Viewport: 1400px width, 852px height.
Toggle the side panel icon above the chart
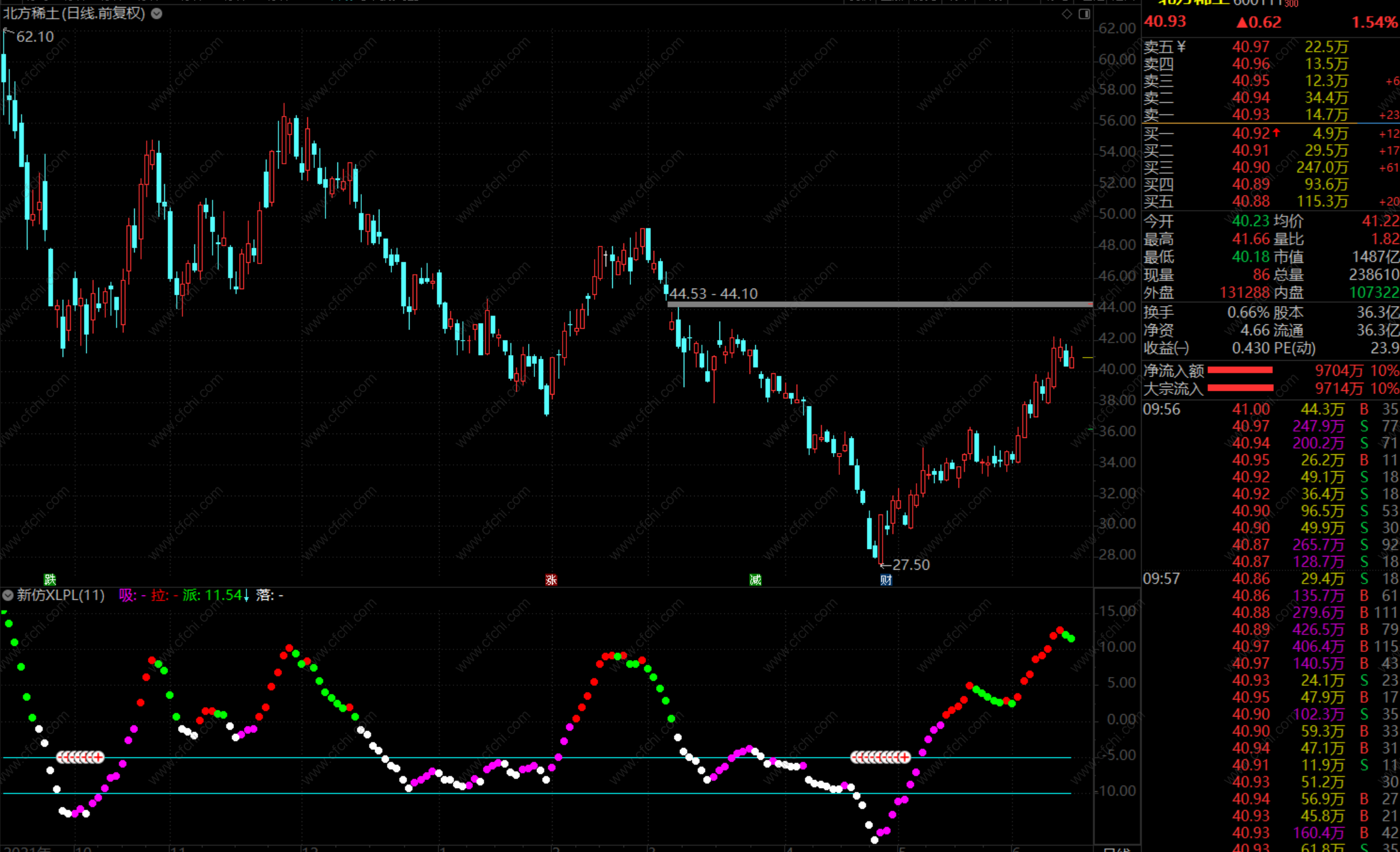[x=1084, y=14]
